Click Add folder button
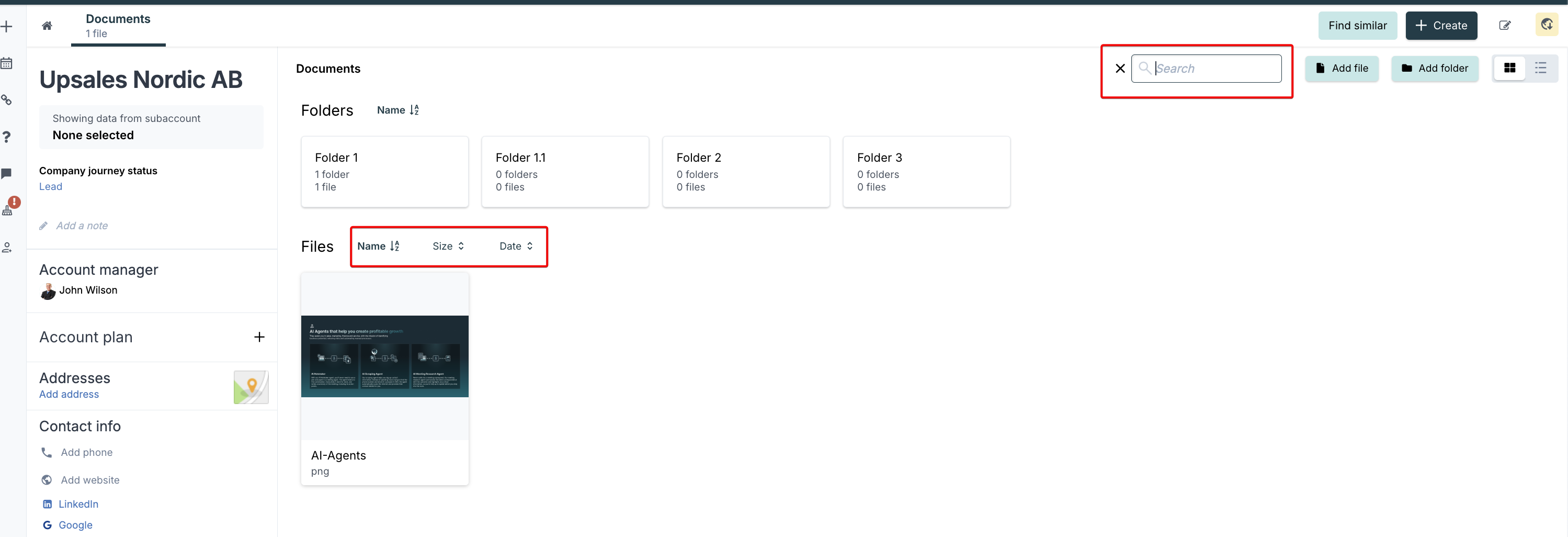Viewport: 1568px width, 537px height. (1435, 68)
